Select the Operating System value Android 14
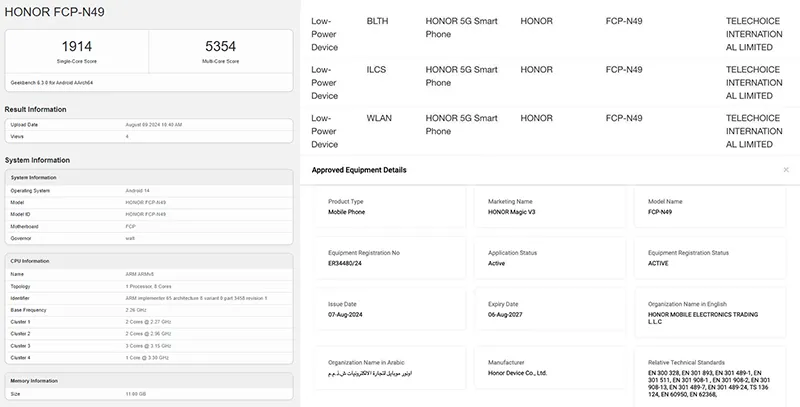800x407 pixels. pyautogui.click(x=137, y=191)
